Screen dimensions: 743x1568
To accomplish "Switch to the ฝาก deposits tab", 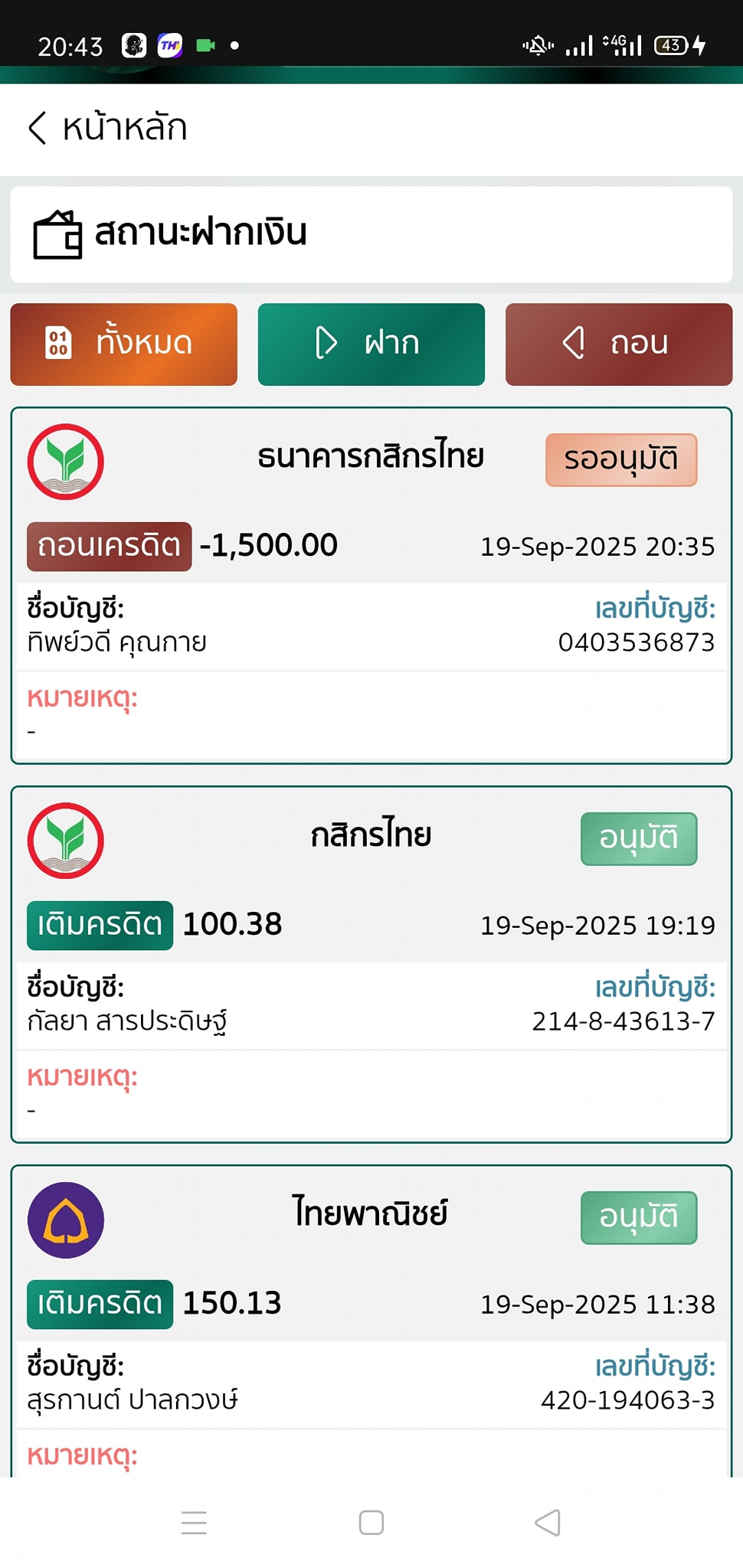I will click(x=371, y=345).
